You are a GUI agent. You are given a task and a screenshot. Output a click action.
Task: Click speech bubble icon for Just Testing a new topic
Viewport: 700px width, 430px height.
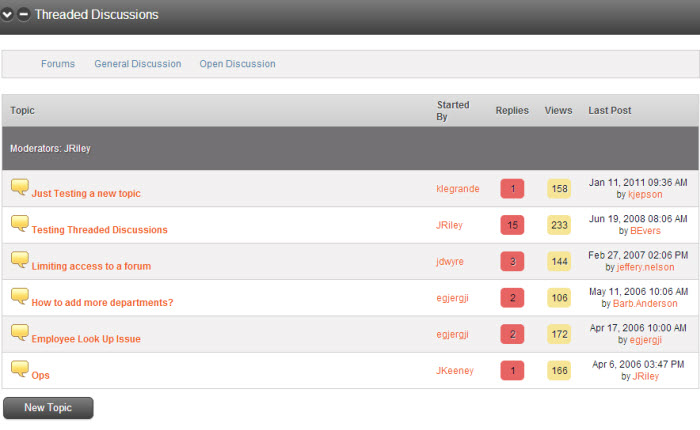tap(20, 187)
